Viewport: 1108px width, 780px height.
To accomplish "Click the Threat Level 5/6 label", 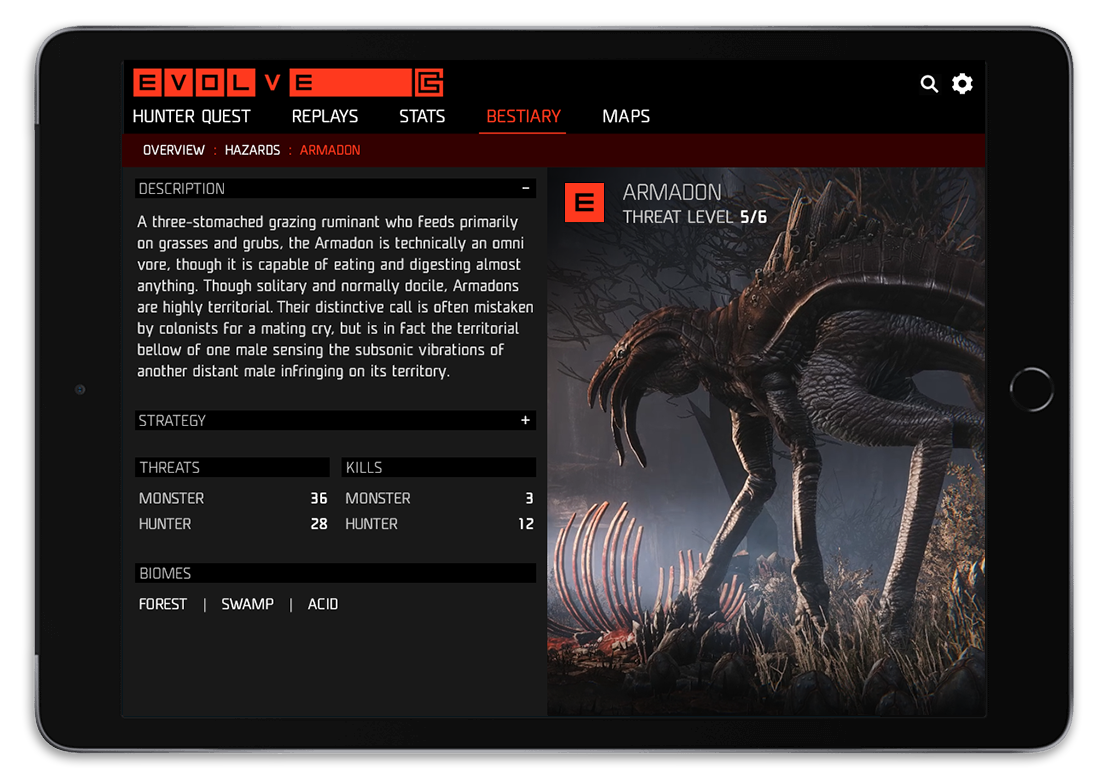I will pyautogui.click(x=695, y=217).
